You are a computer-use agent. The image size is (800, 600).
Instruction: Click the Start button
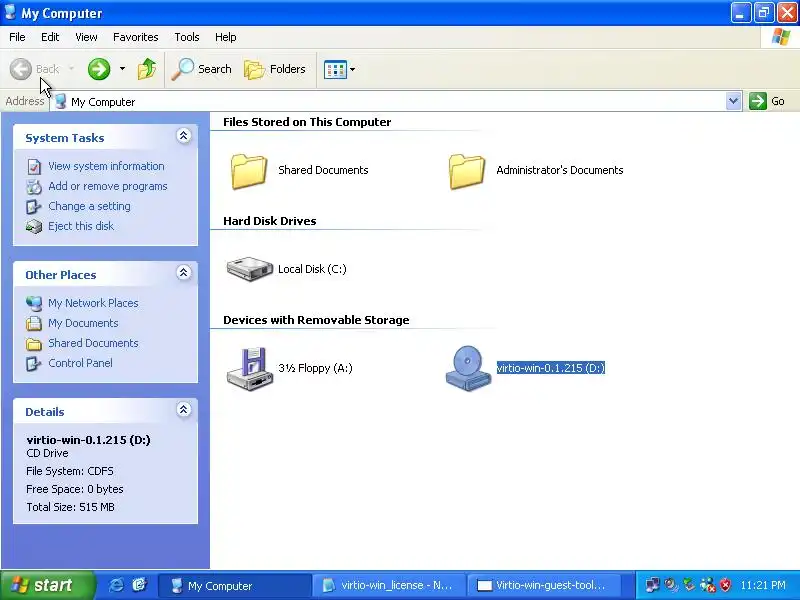pyautogui.click(x=47, y=585)
